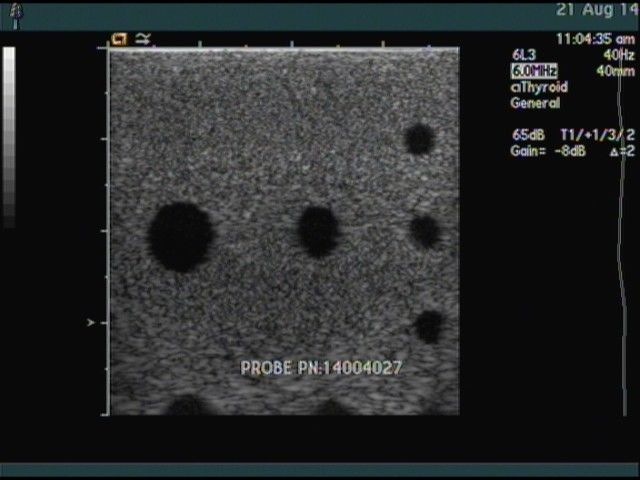Click the 21 Aug 14 date in header
Screen dimensions: 640x480
pos(597,9)
